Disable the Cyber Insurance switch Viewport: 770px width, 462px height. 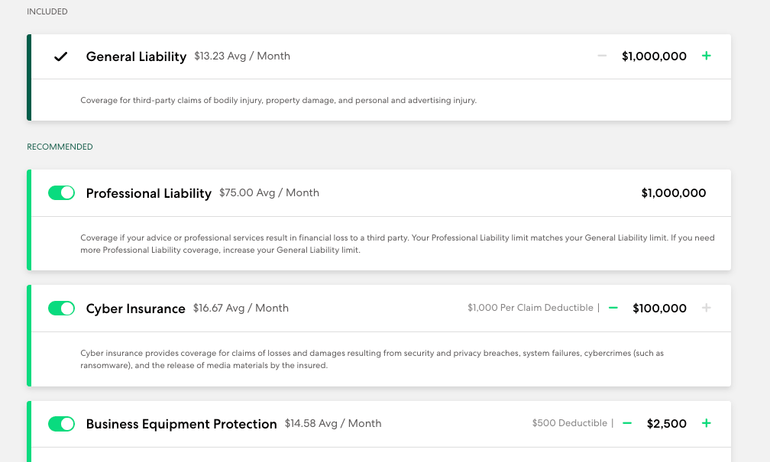61,308
